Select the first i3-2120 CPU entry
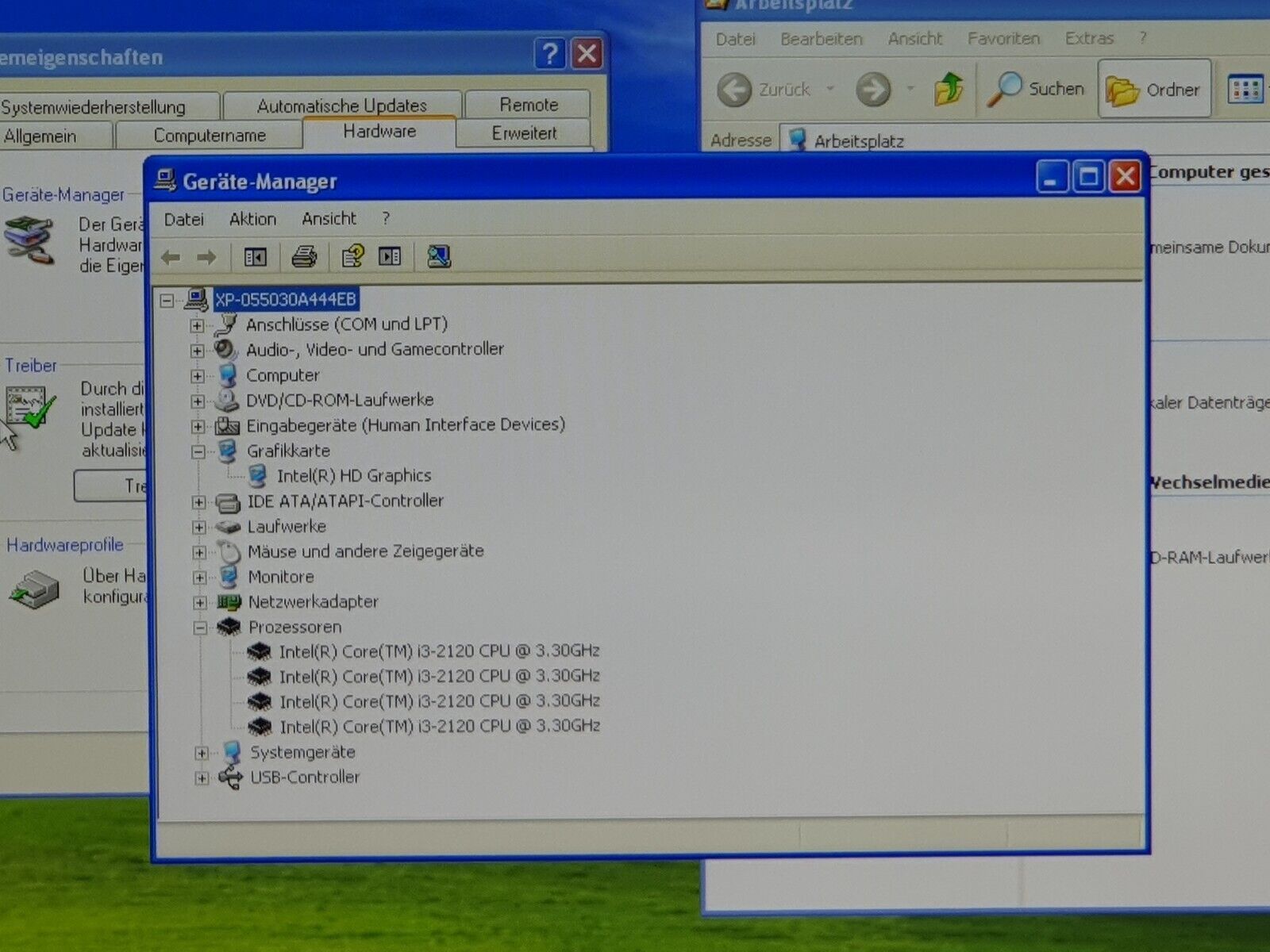The image size is (1270, 952). tap(438, 651)
